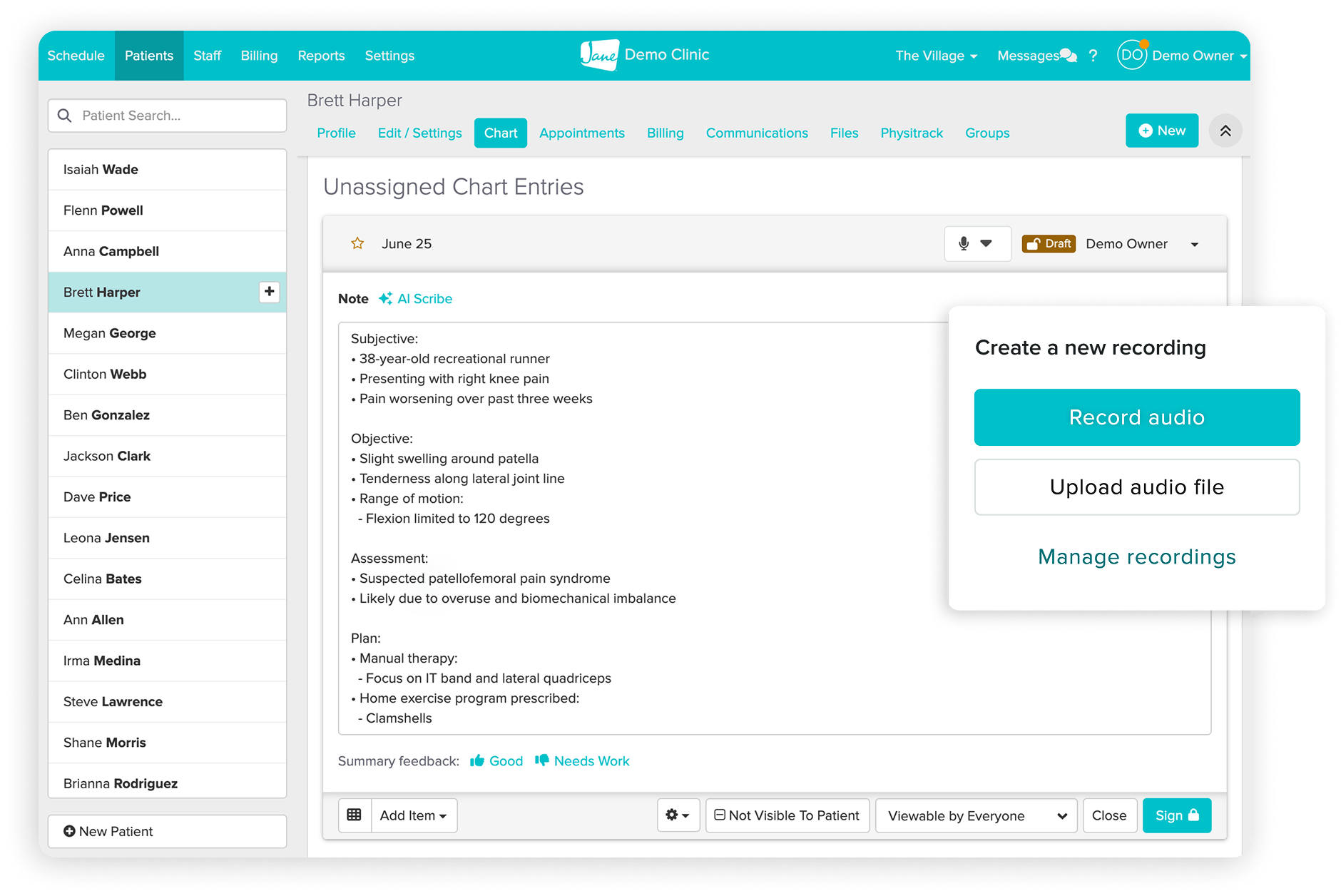
Task: Rate summary with Good thumbs up
Action: click(x=496, y=761)
